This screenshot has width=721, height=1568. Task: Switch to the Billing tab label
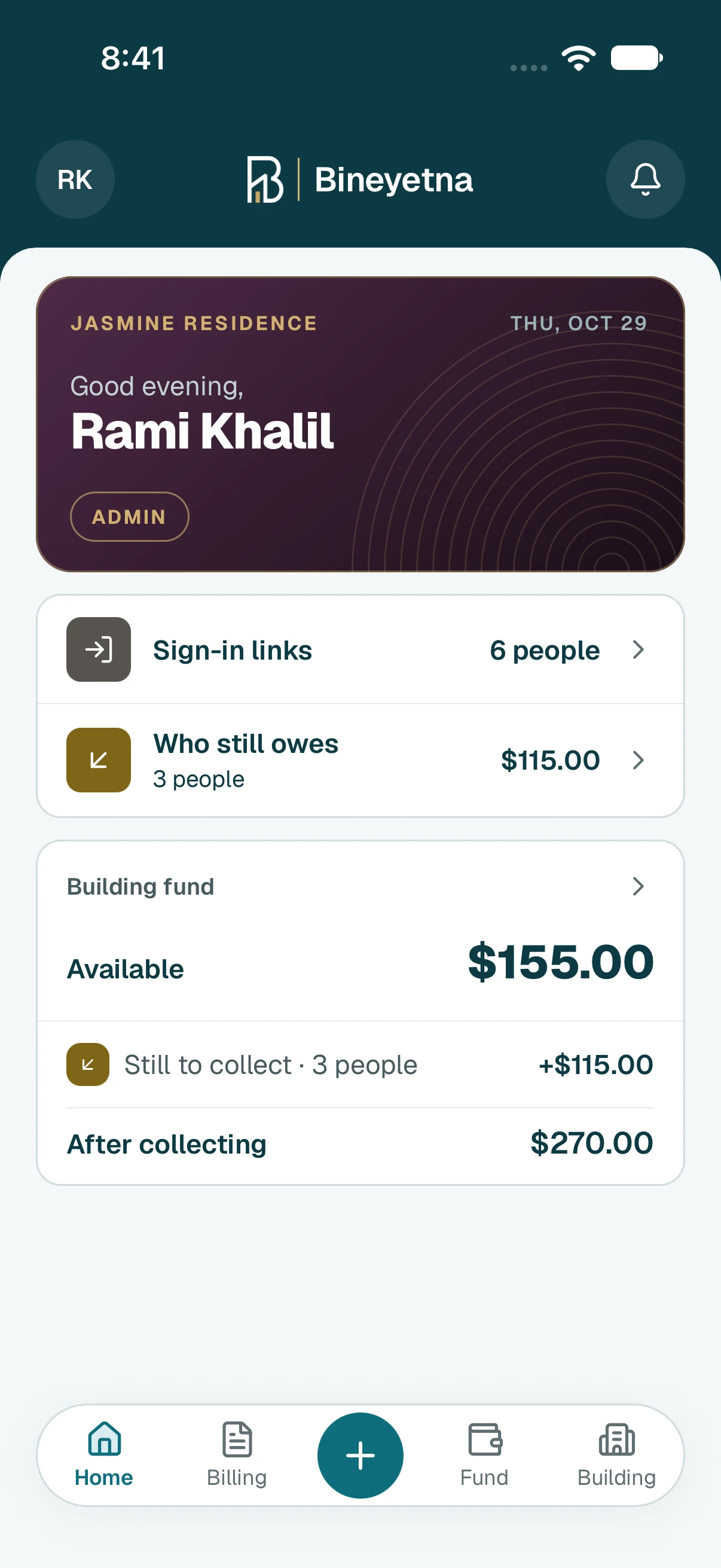coord(237,1477)
